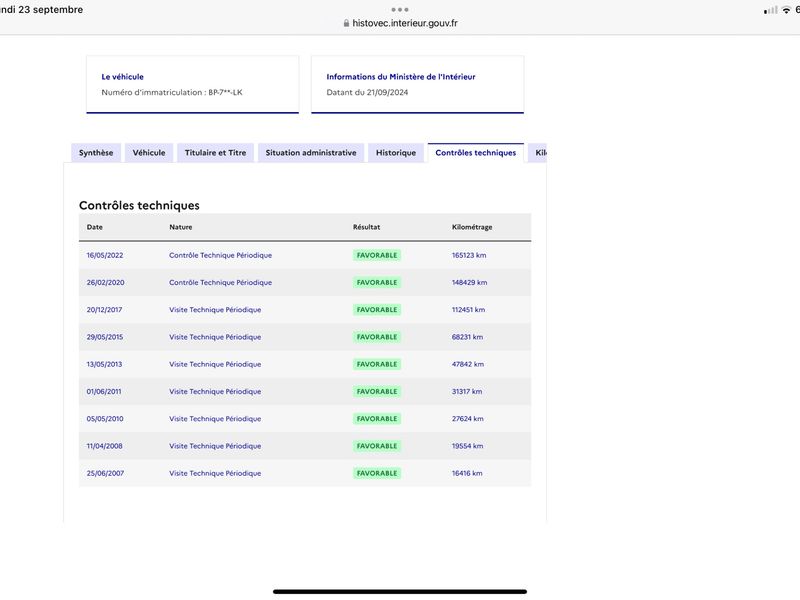The height and width of the screenshot is (600, 800).
Task: Tap the cellular signal bars icon
Action: pos(770,10)
